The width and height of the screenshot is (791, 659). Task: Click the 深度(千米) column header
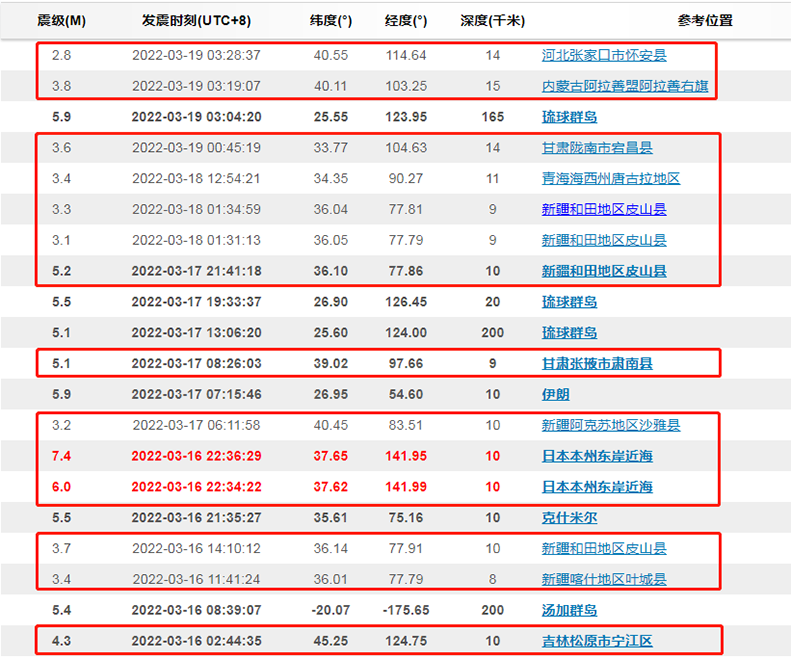[x=492, y=20]
